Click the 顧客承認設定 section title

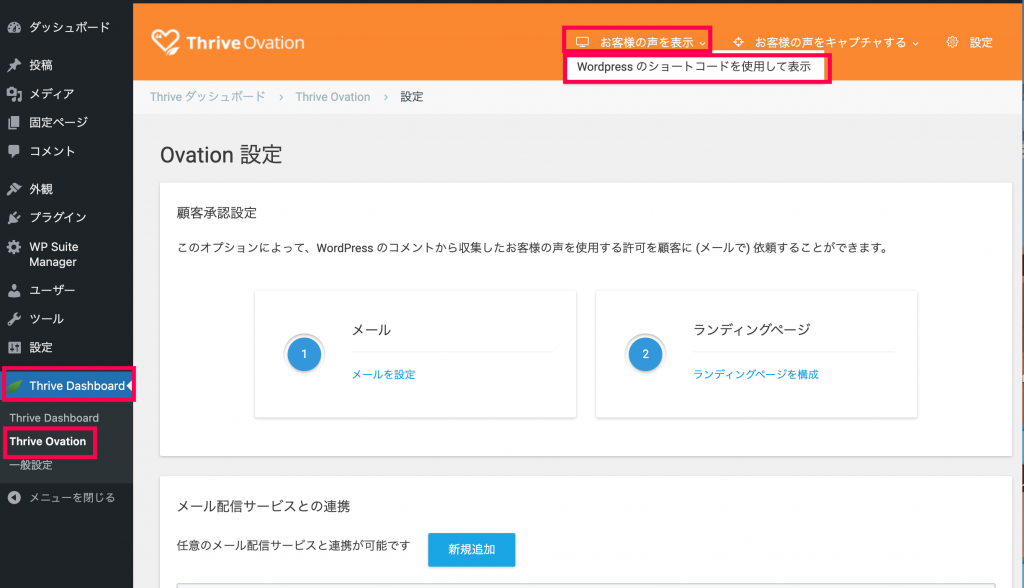click(217, 213)
